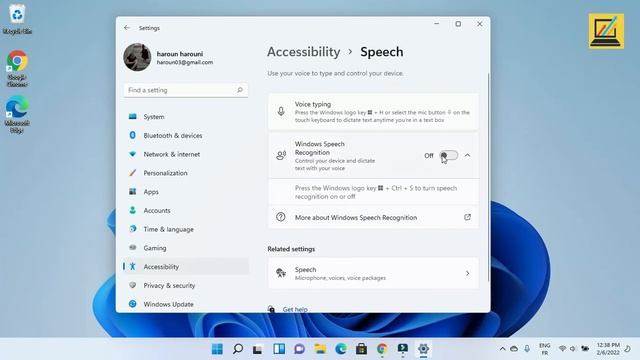
Task: Open the clock and date 12:38 PM
Action: pos(608,349)
